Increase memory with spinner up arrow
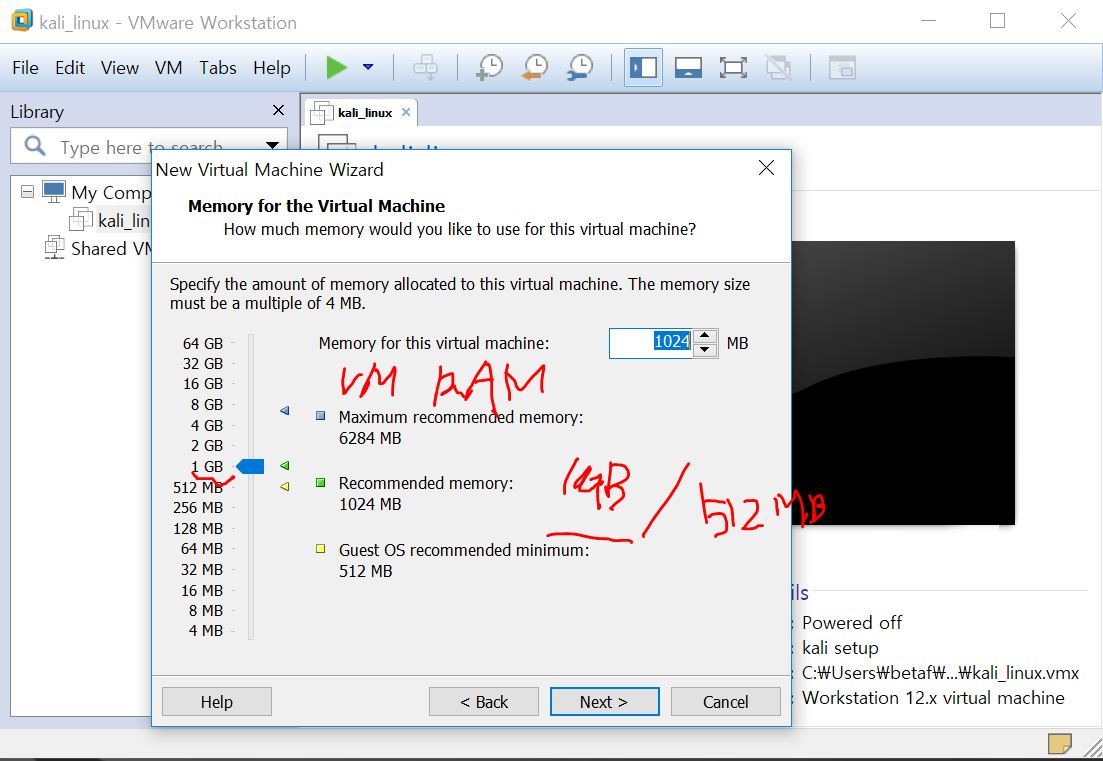 [x=705, y=335]
